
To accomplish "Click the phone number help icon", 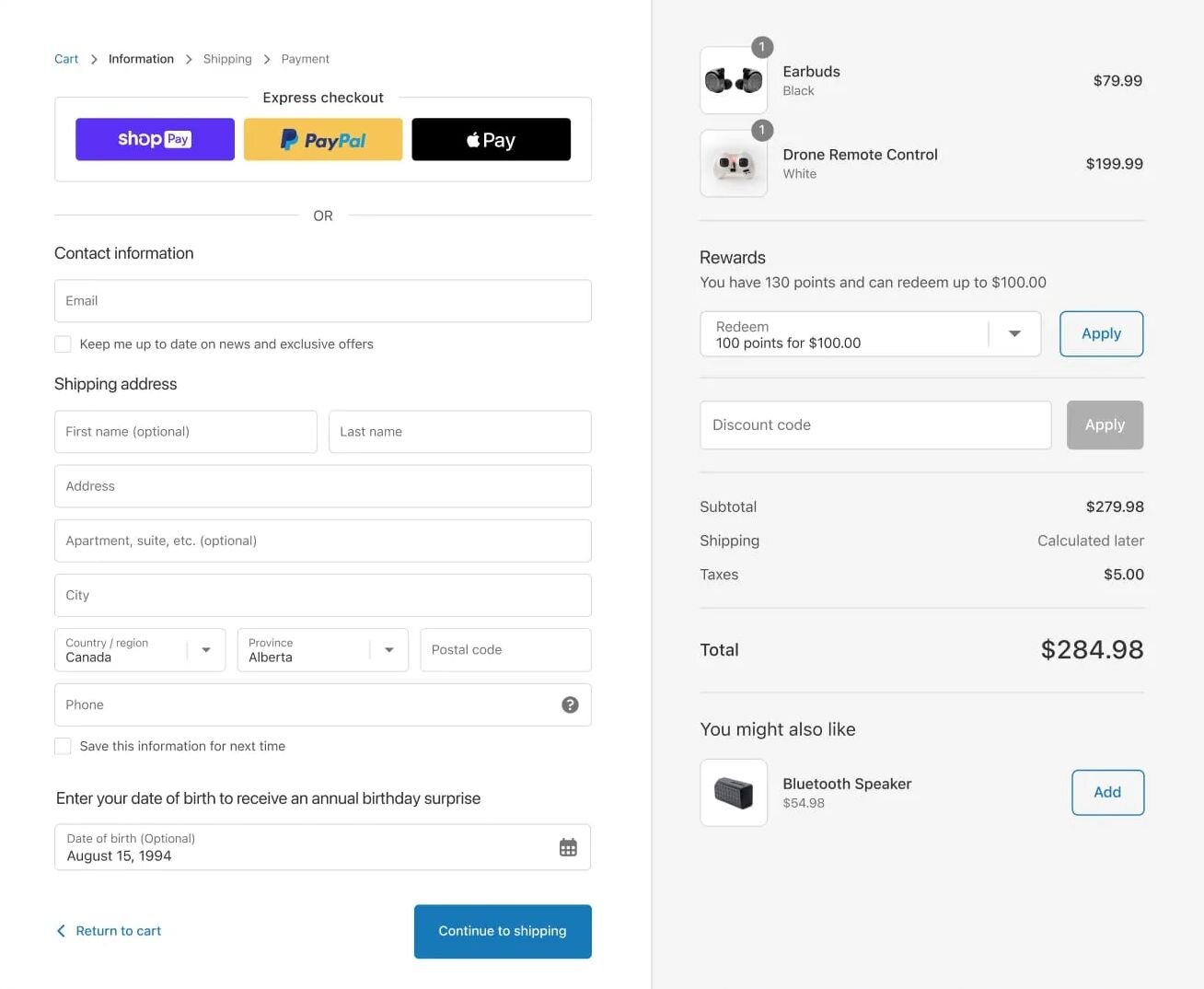I will point(570,704).
